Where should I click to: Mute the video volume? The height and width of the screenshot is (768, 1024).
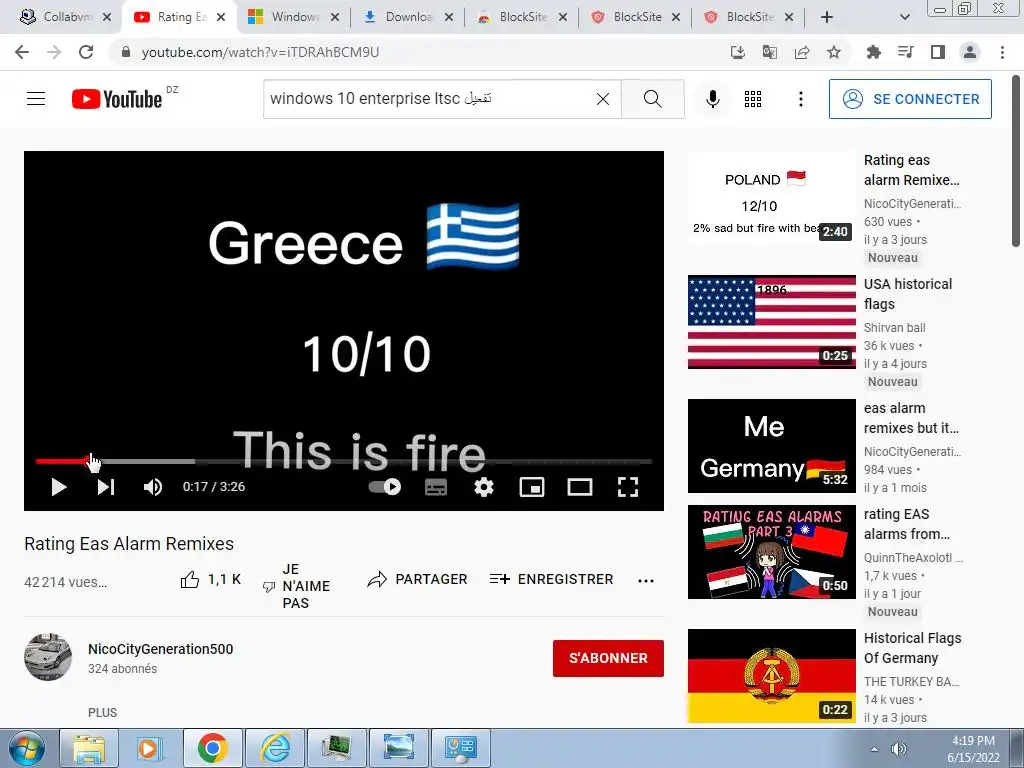click(x=153, y=487)
